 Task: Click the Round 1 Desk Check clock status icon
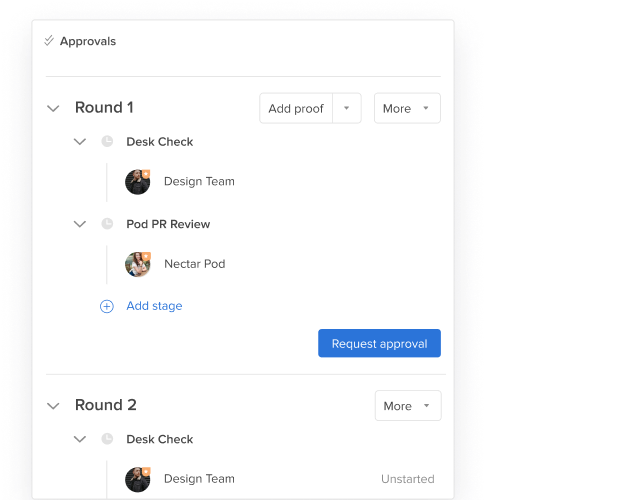click(x=107, y=141)
